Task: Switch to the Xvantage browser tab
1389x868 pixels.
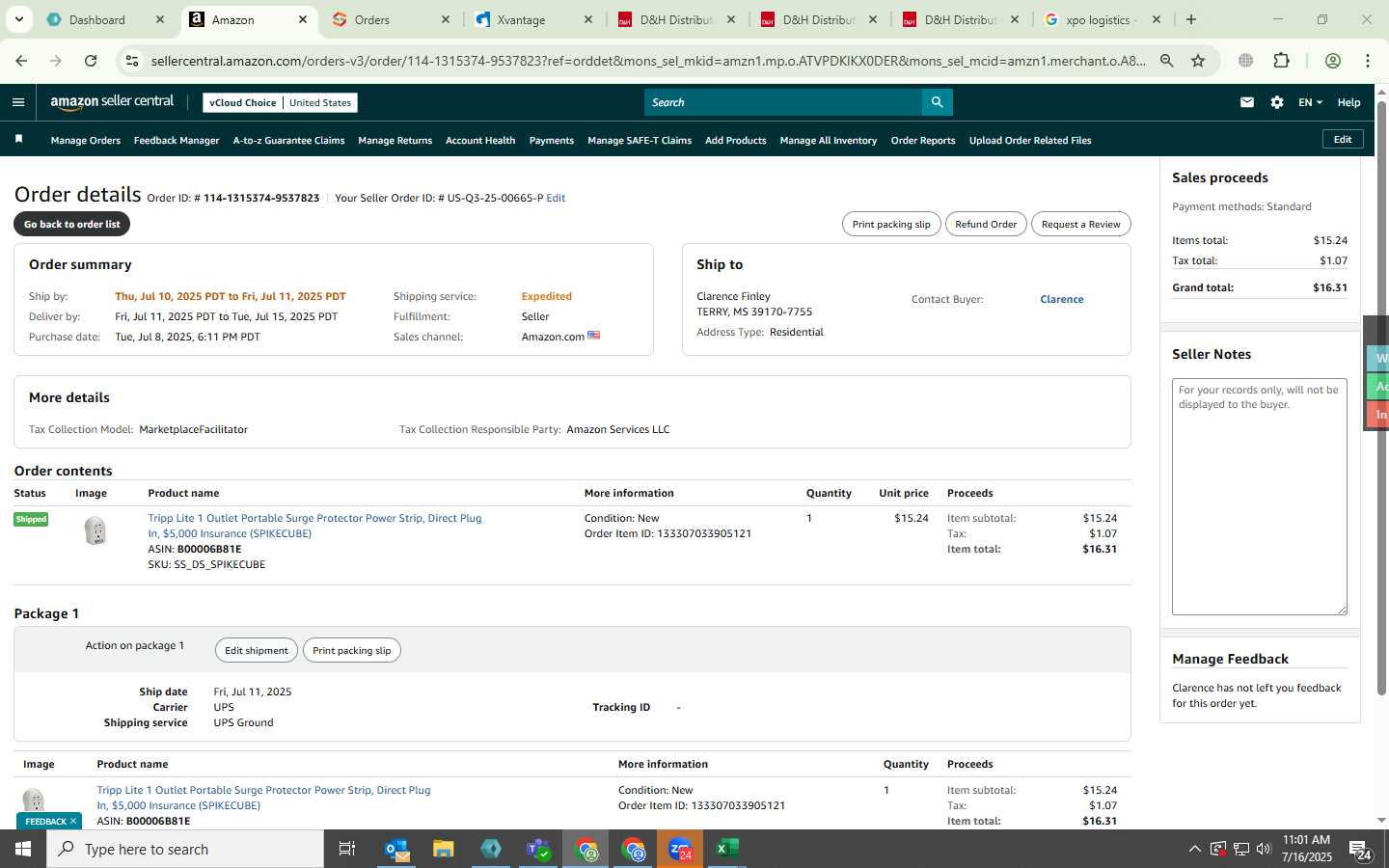Action: click(521, 19)
